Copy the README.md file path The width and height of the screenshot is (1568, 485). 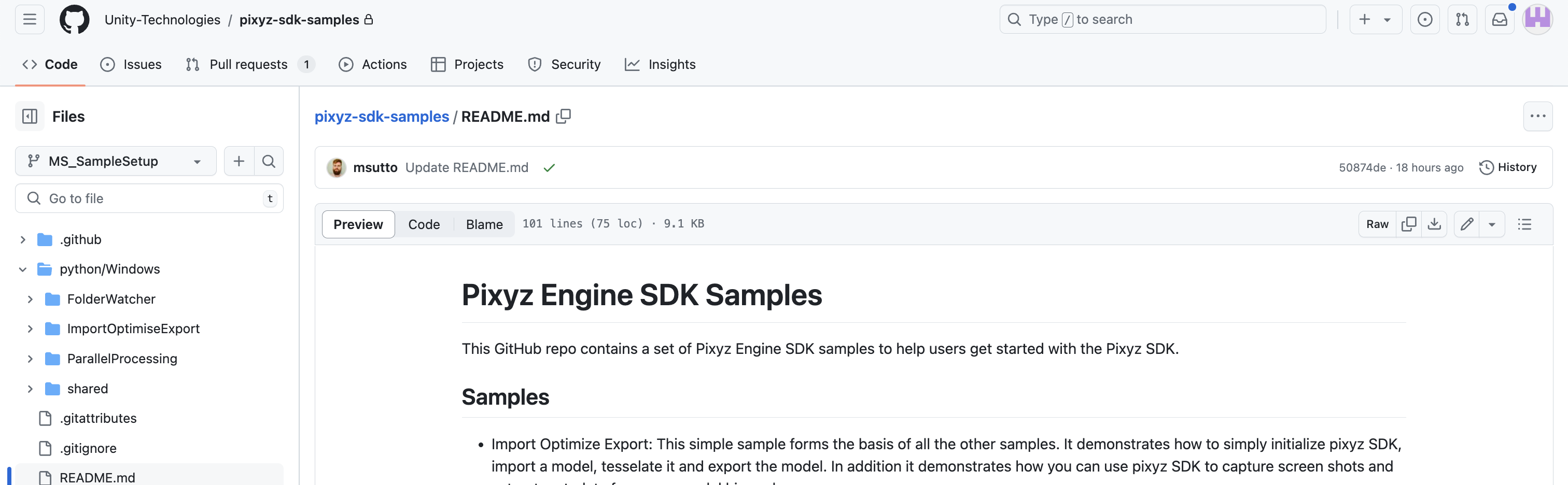pos(564,116)
